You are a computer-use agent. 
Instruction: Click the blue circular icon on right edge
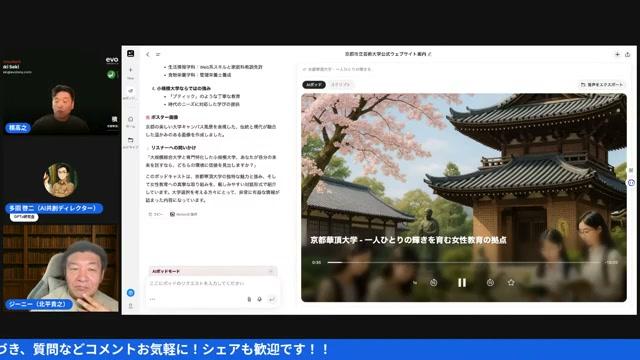point(631,182)
